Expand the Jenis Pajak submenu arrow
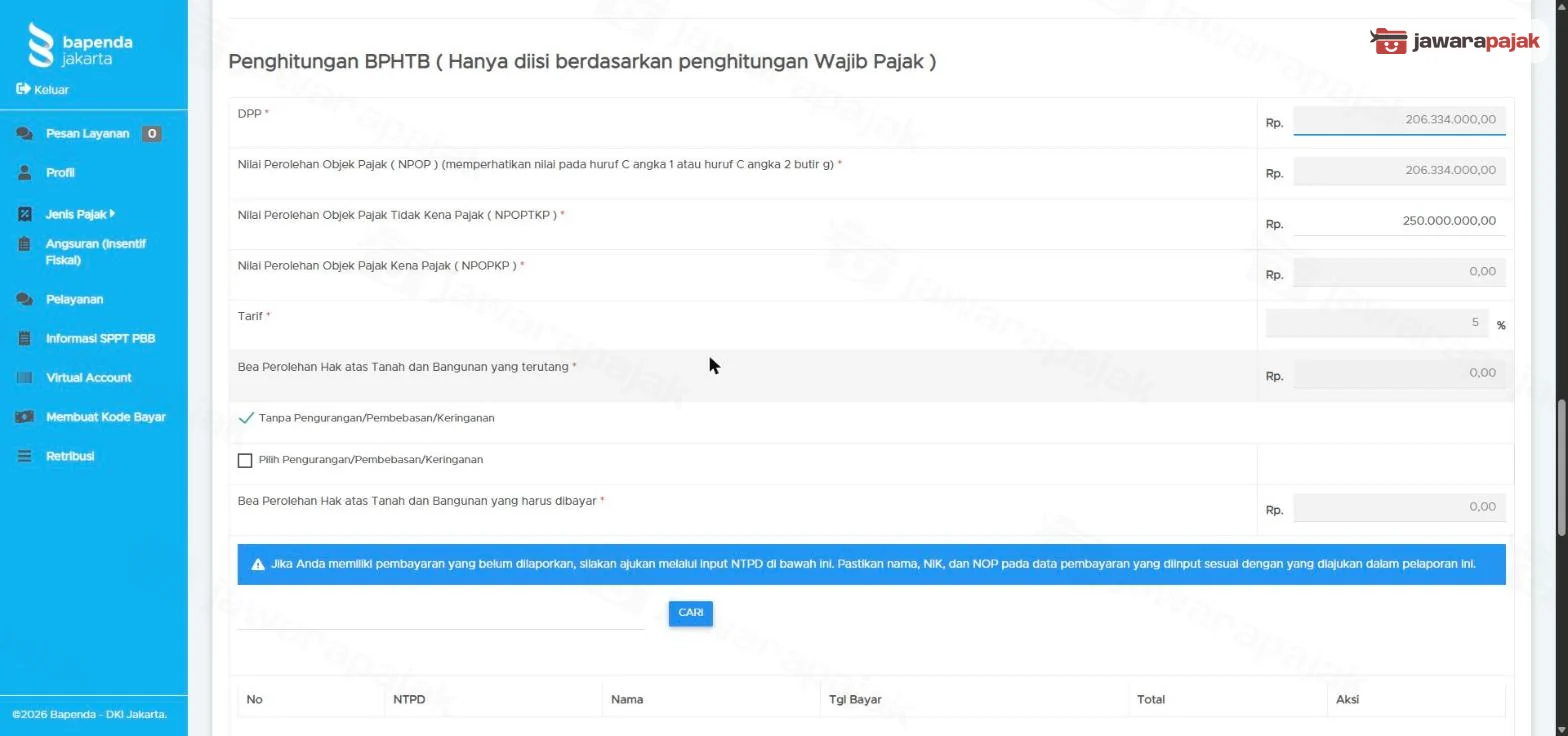1568x736 pixels. (113, 213)
